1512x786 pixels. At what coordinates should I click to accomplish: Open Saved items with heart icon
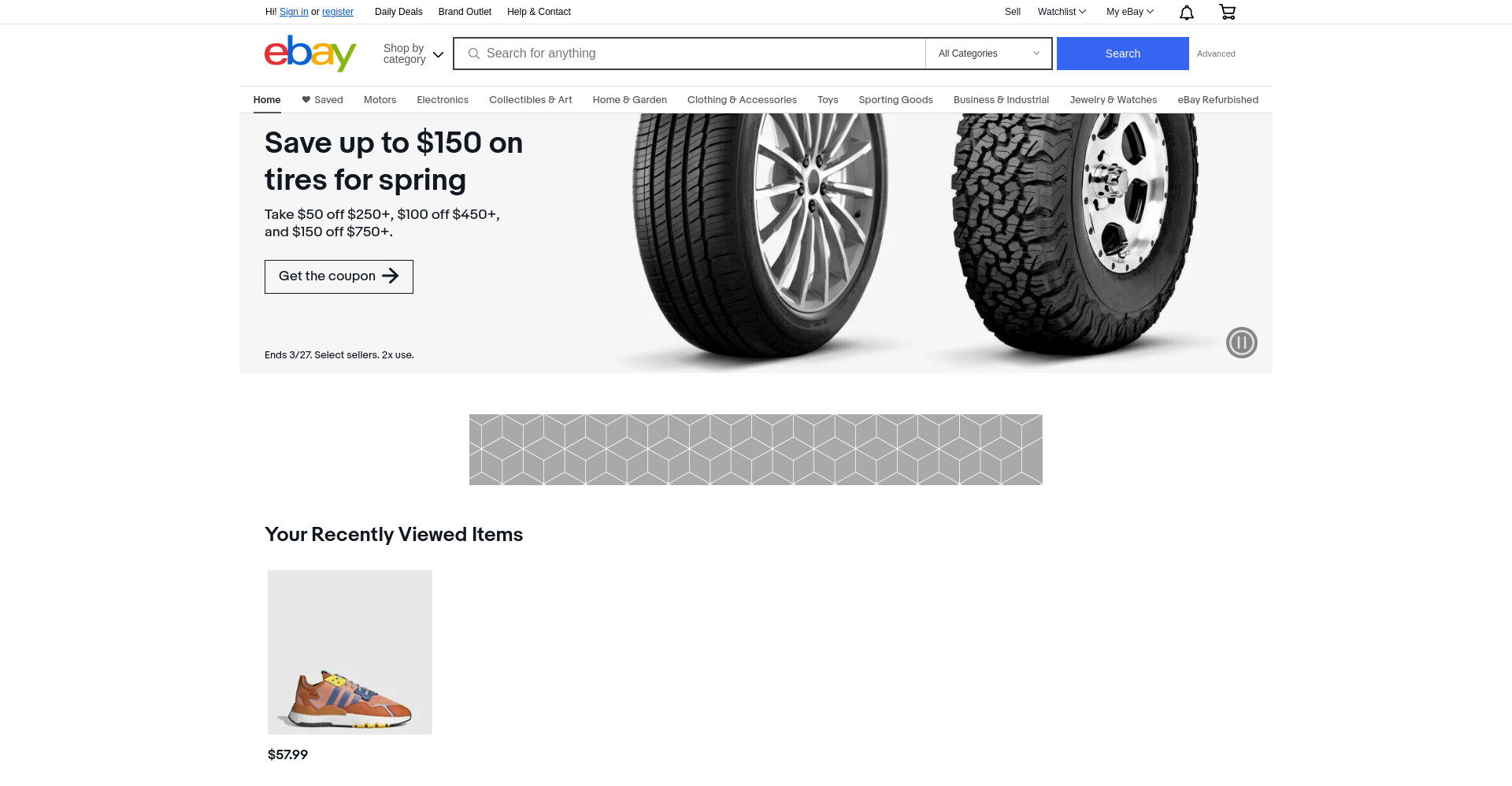(322, 100)
